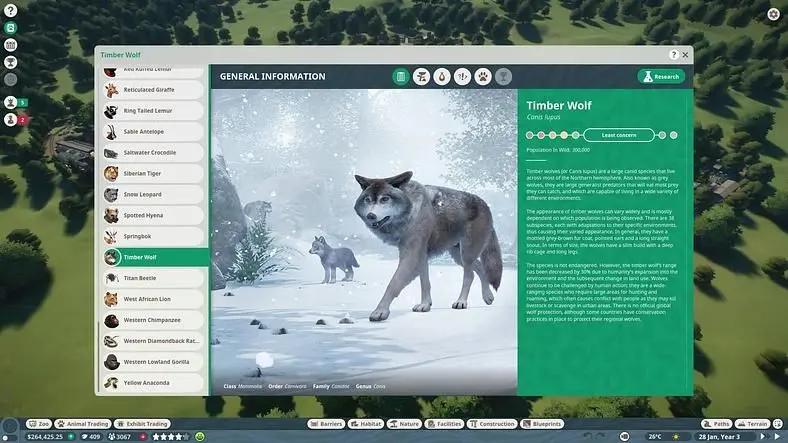Viewport: 788px width, 443px height.
Task: Select Western Lowland Gorilla in animal list
Action: click(x=153, y=362)
